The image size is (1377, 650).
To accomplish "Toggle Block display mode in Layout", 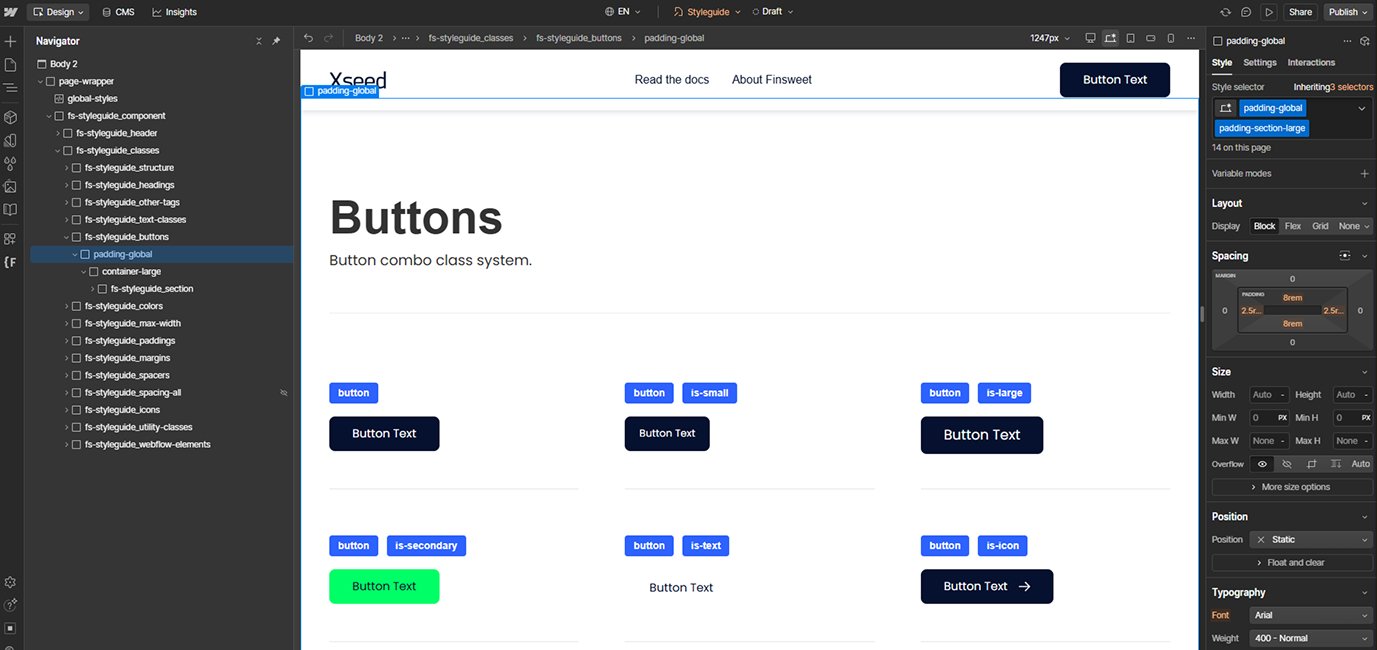I will tap(1264, 225).
